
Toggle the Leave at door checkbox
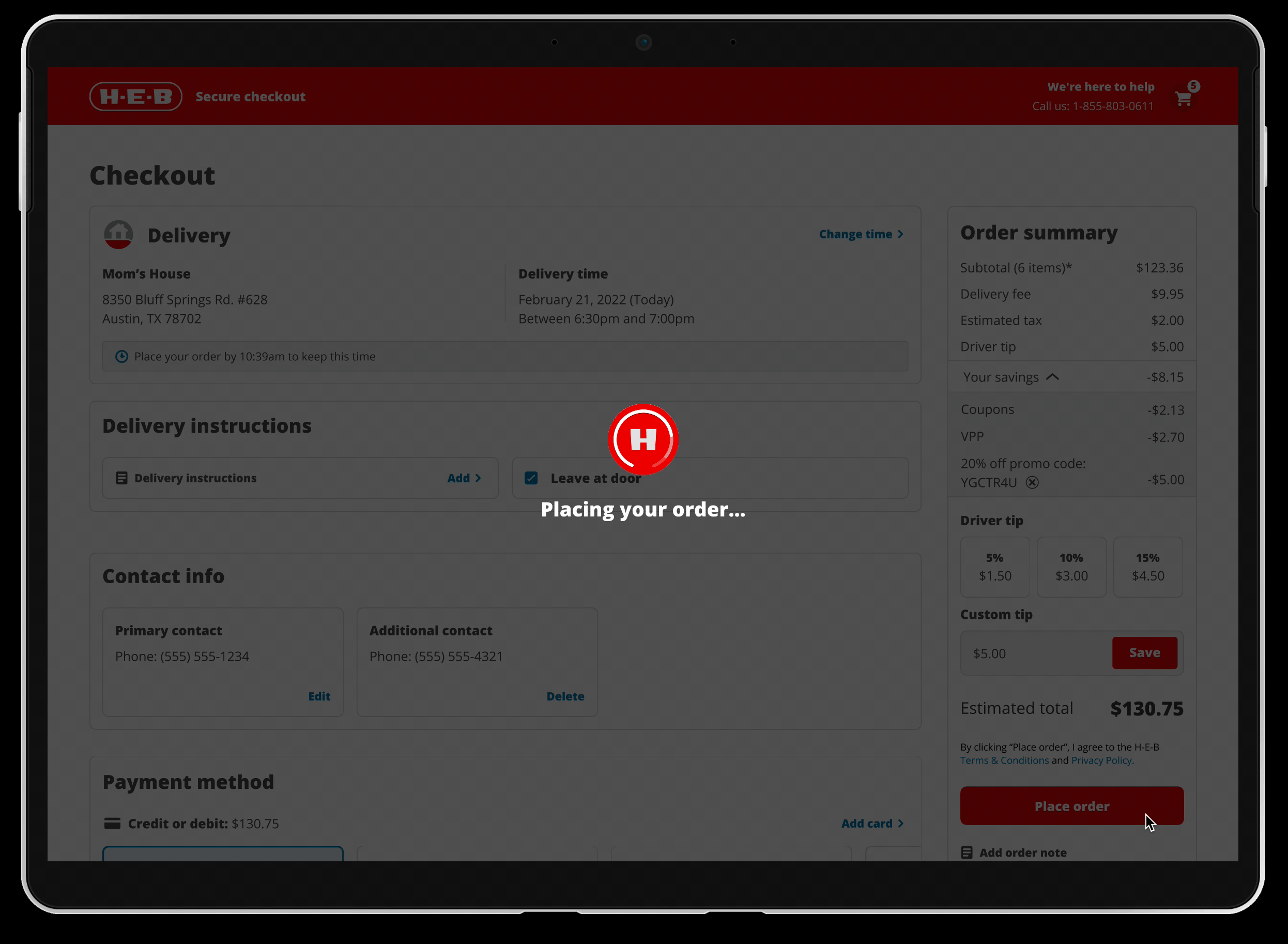click(531, 478)
